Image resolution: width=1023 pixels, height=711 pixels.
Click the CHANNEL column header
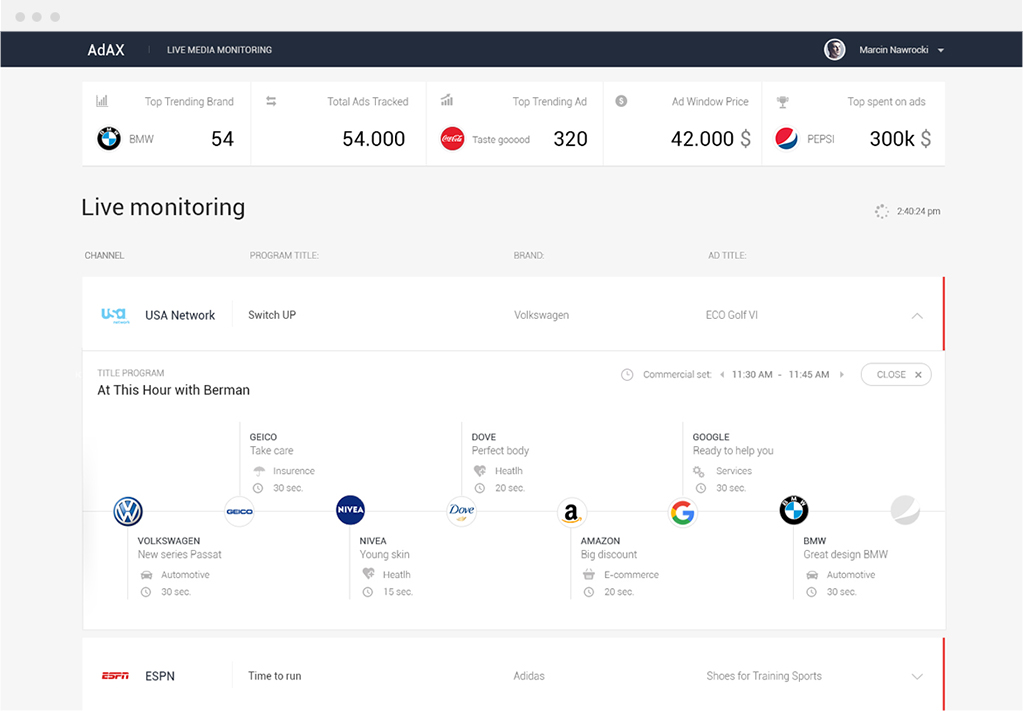click(104, 256)
